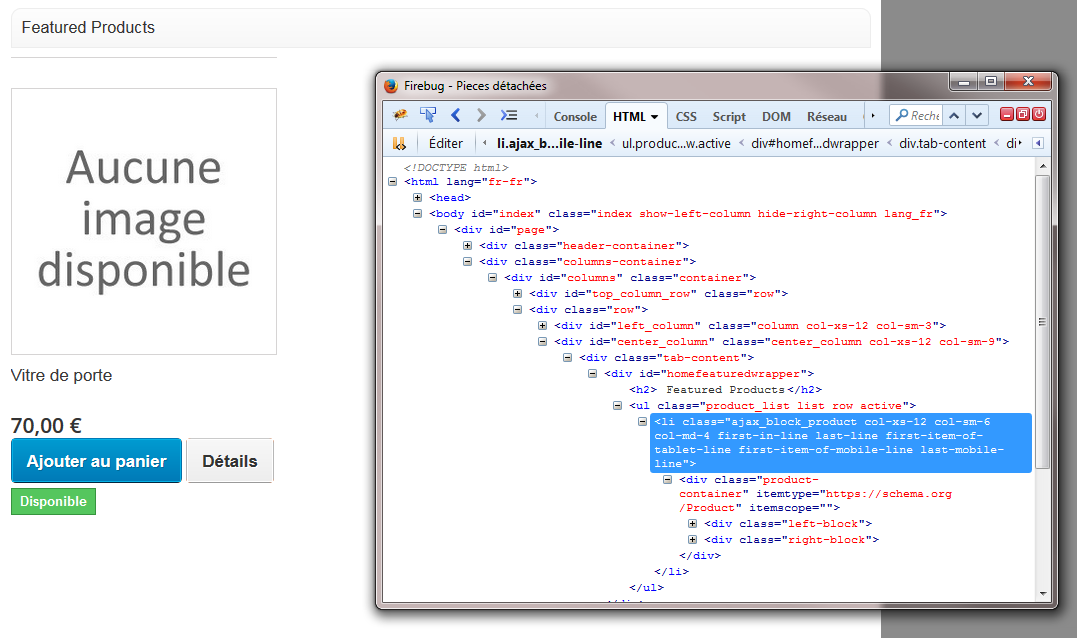Click the Firefox logo in Firebug titlebar

(x=391, y=86)
